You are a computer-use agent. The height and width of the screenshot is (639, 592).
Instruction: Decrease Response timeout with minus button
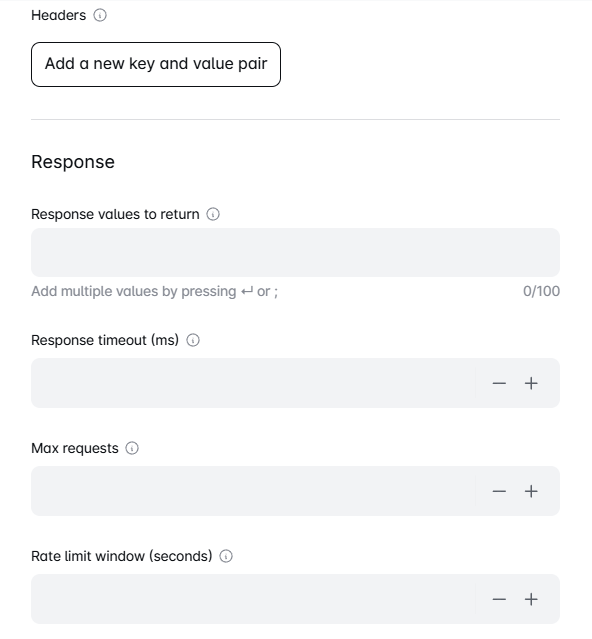[499, 383]
